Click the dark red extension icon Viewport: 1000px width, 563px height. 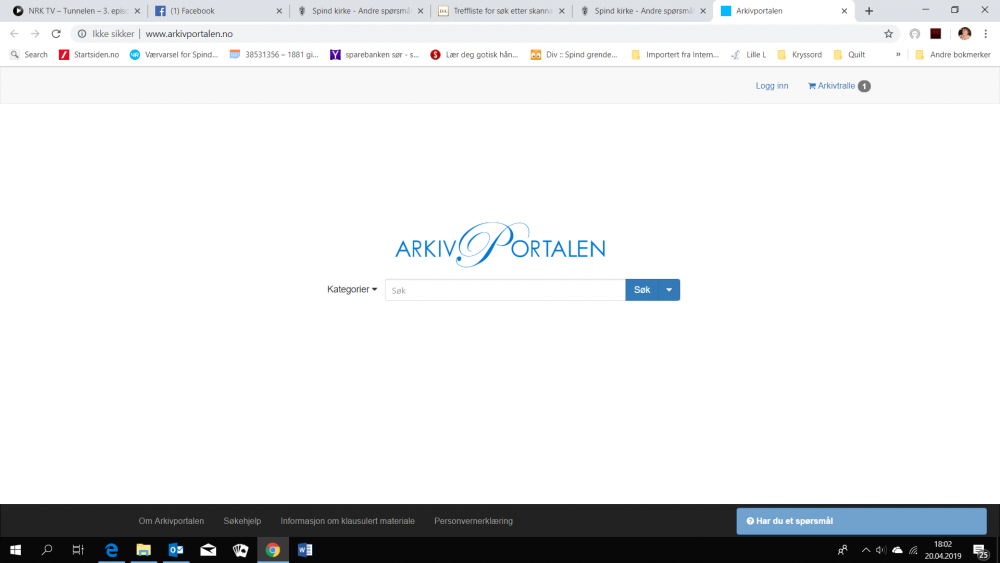coord(936,34)
